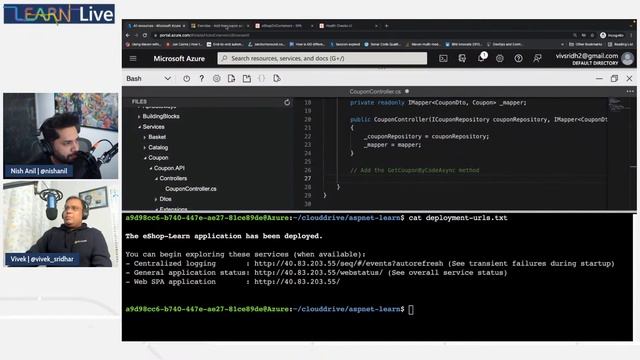Open Cloud Shell settings gear
The width and height of the screenshot is (640, 360).
coord(216,78)
